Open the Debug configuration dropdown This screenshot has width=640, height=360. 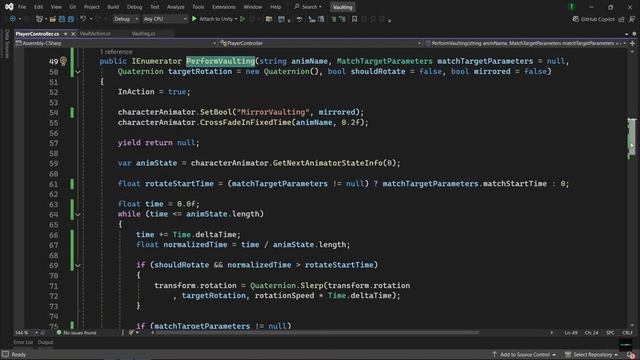(x=125, y=19)
